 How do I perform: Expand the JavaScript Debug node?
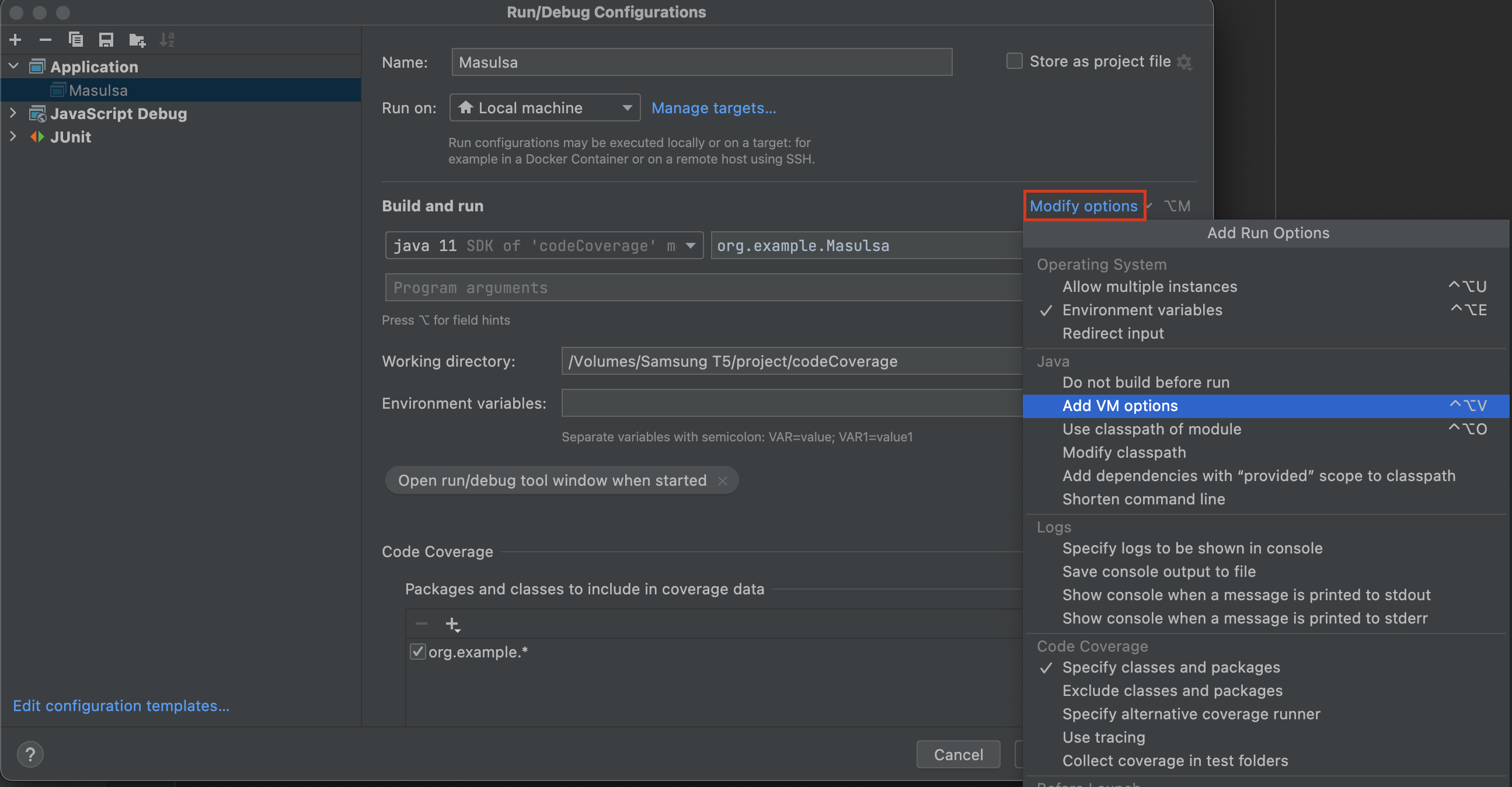click(13, 113)
